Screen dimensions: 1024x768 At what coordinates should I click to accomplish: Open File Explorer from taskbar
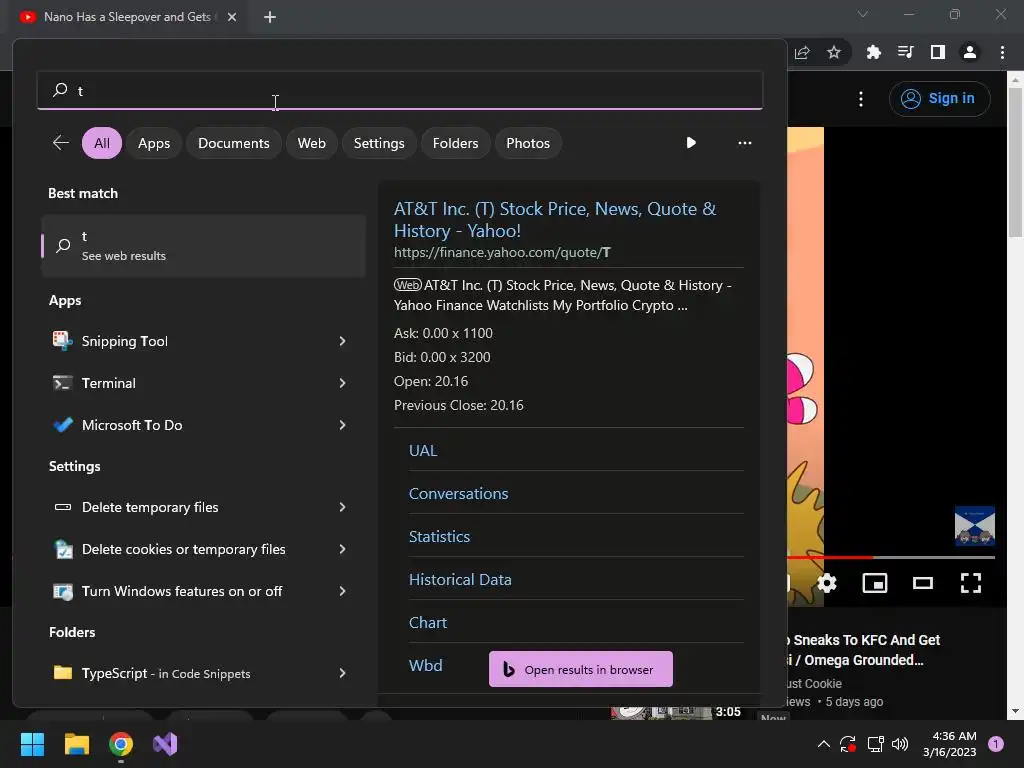(76, 744)
